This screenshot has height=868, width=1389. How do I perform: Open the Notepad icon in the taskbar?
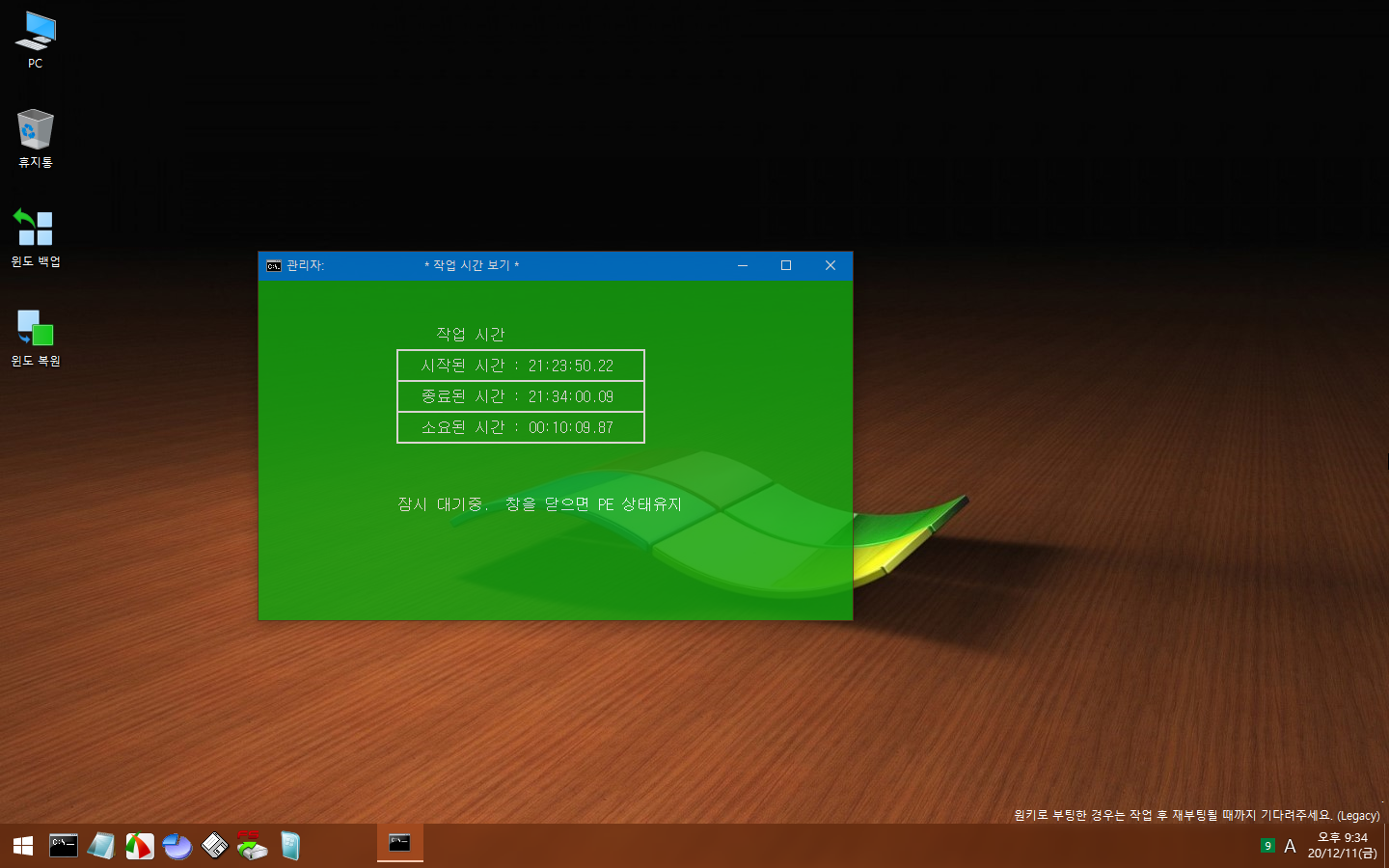[101, 846]
